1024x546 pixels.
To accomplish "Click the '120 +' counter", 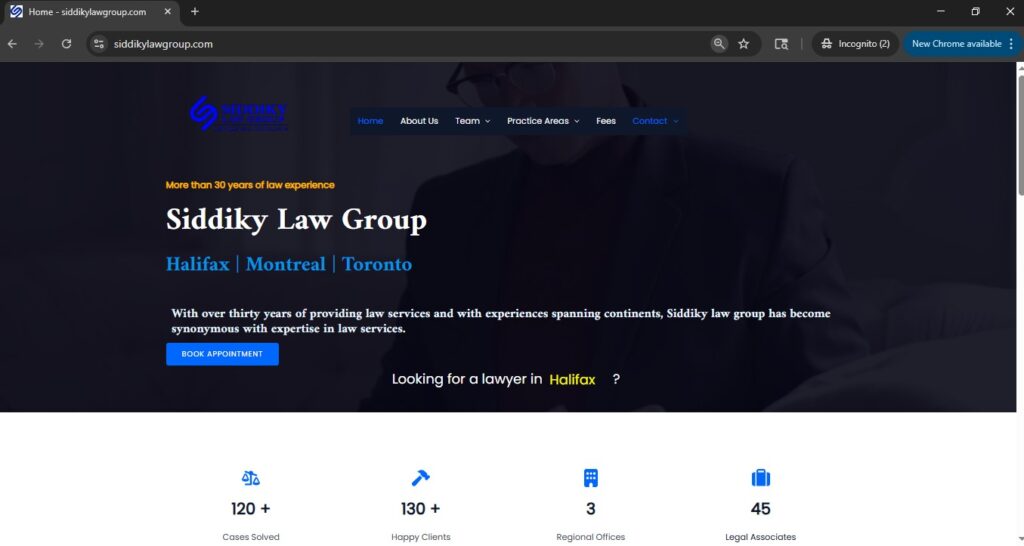I will 251,509.
